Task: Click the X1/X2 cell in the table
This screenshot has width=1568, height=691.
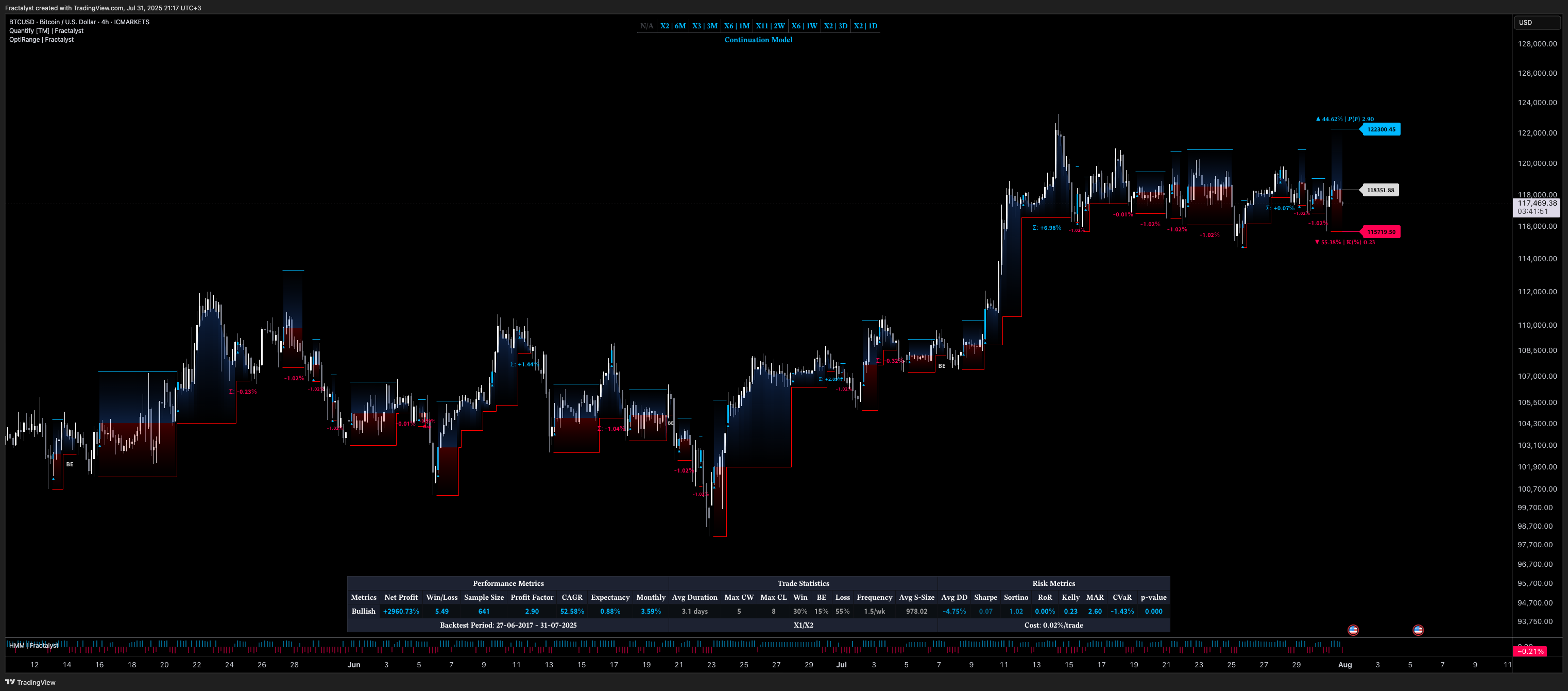Action: point(803,625)
